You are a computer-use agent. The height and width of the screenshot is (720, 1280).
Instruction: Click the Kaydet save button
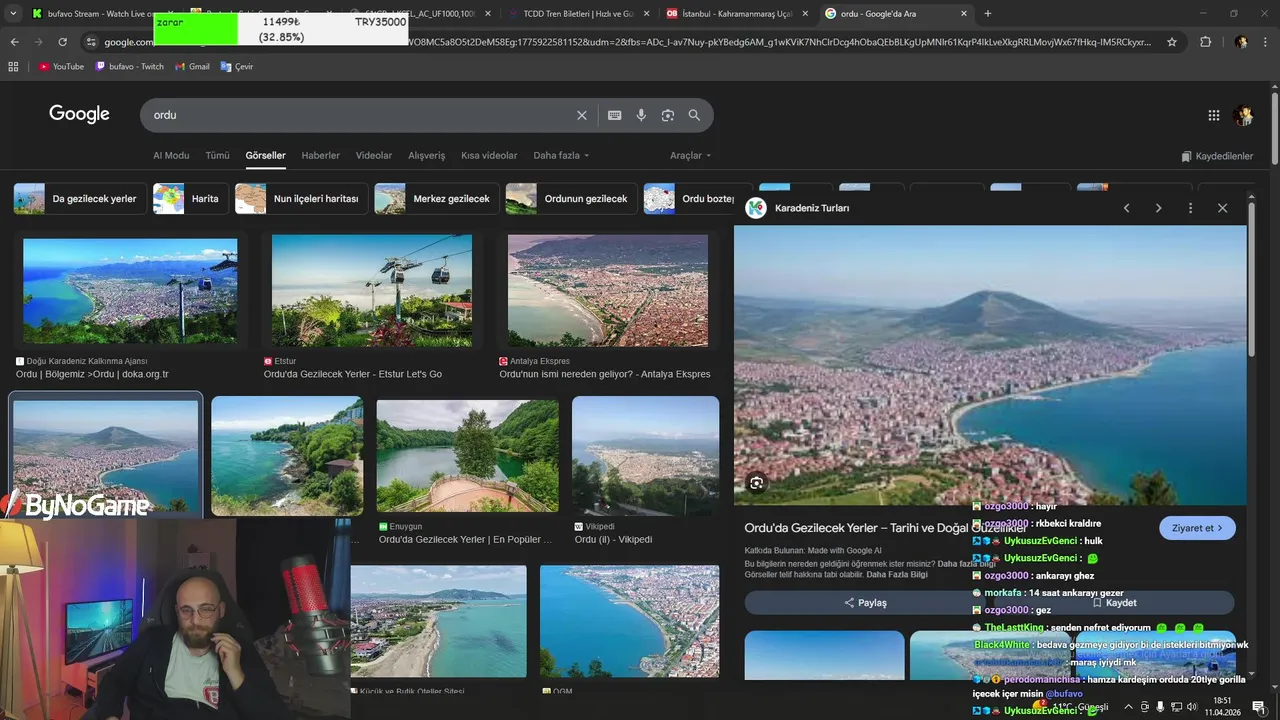pos(1114,603)
